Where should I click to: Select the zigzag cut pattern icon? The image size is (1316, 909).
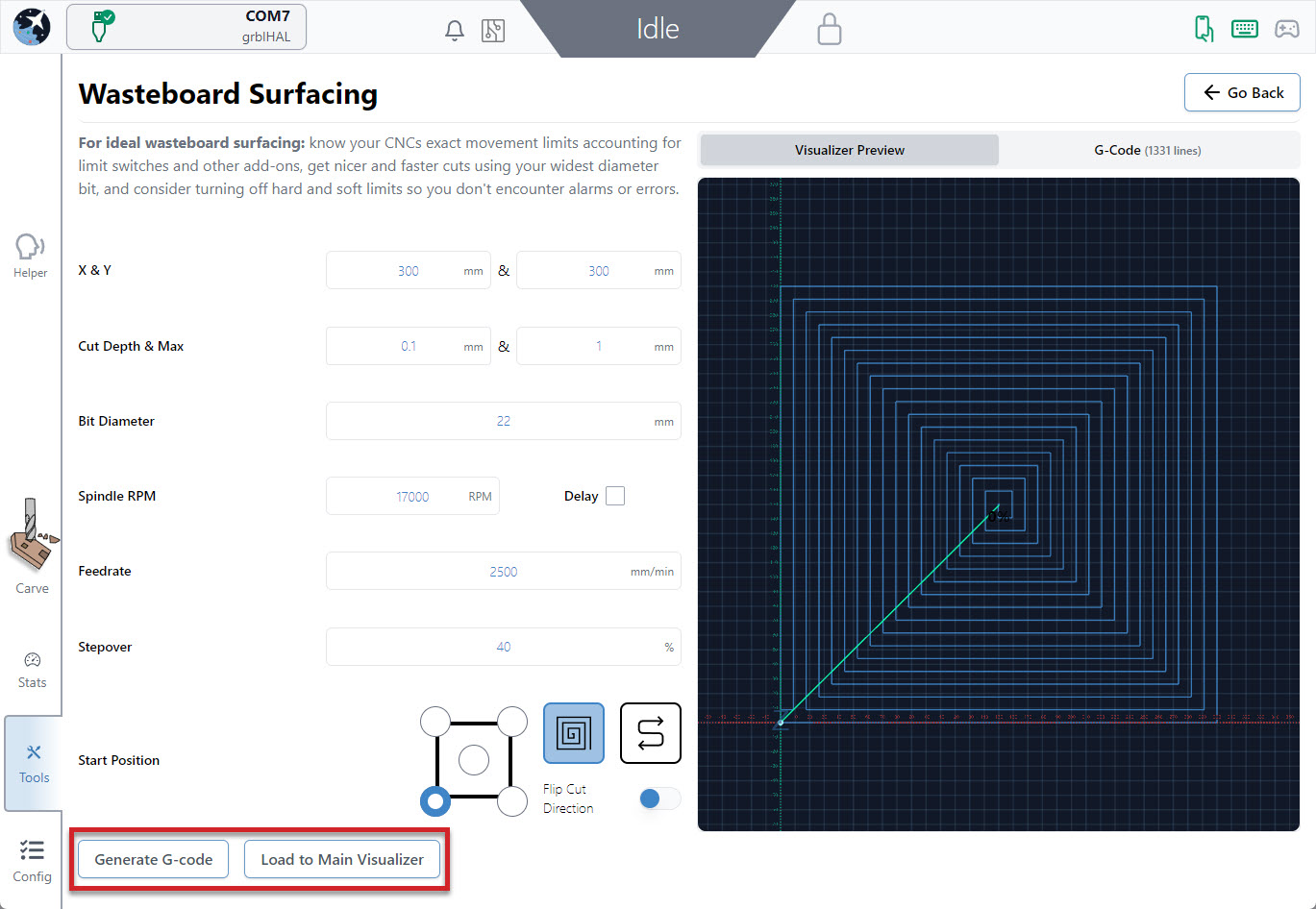click(651, 733)
